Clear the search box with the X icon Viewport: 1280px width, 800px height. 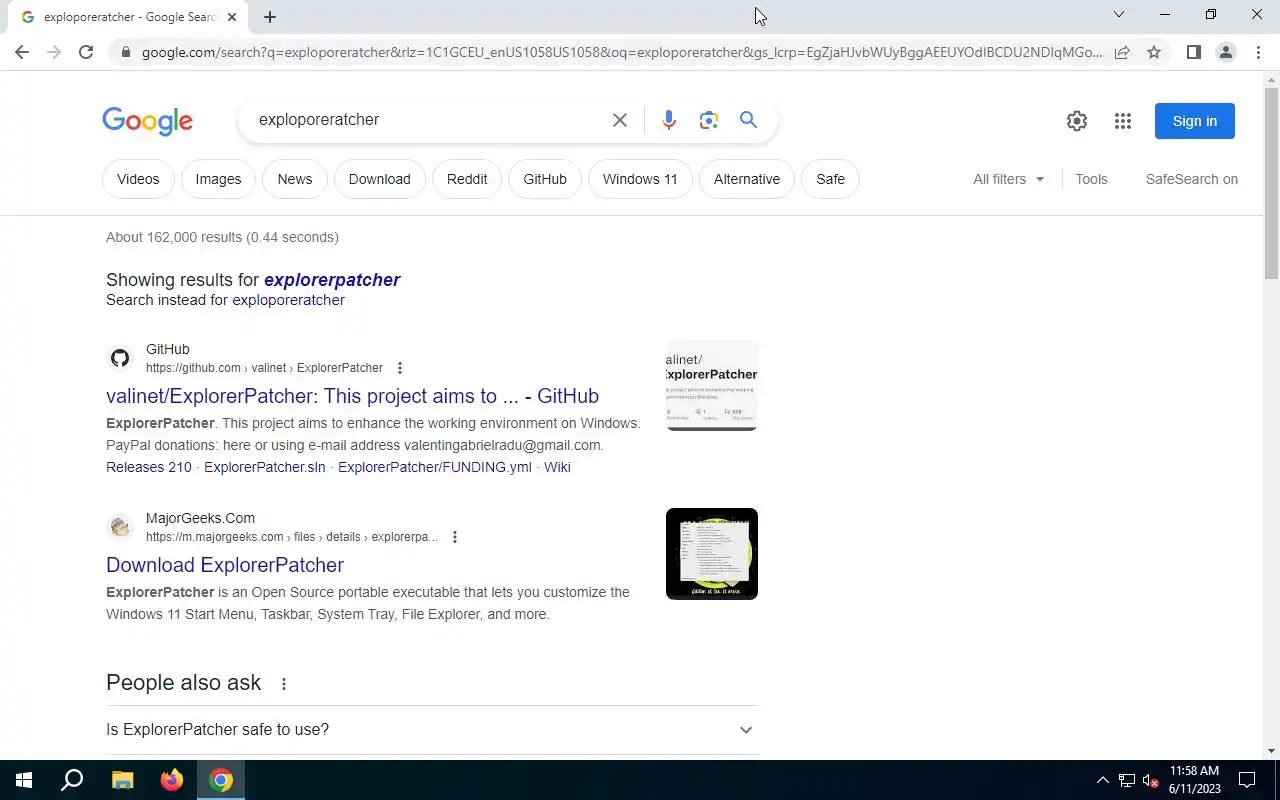click(620, 120)
